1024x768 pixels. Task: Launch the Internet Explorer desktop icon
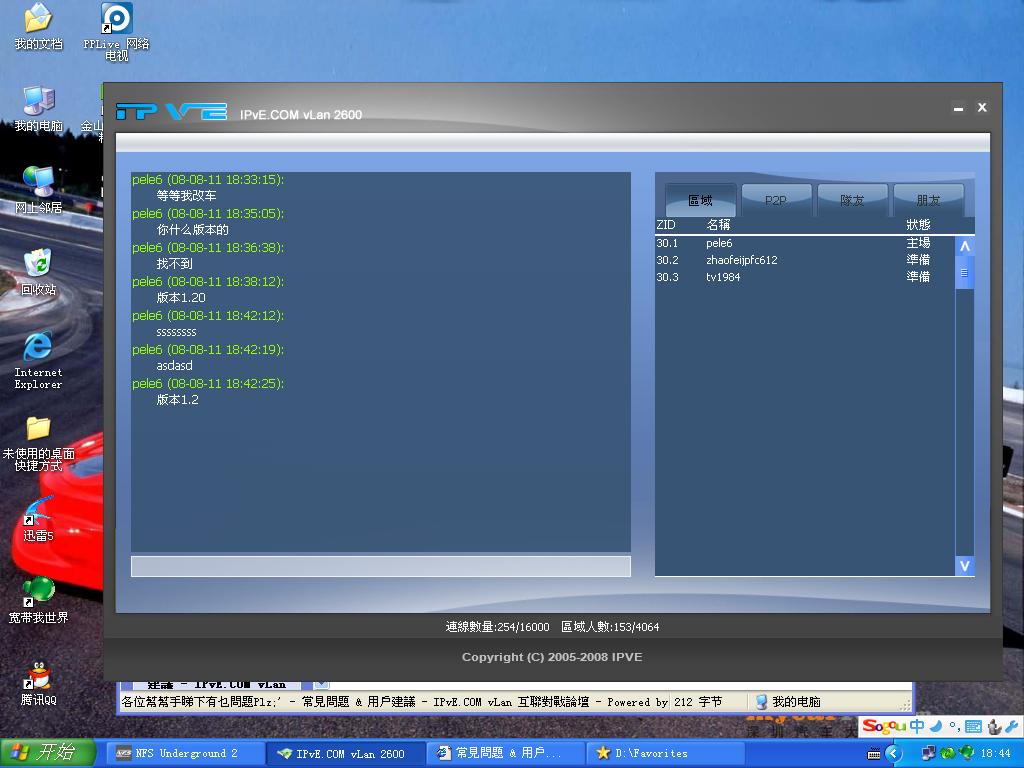[x=38, y=347]
